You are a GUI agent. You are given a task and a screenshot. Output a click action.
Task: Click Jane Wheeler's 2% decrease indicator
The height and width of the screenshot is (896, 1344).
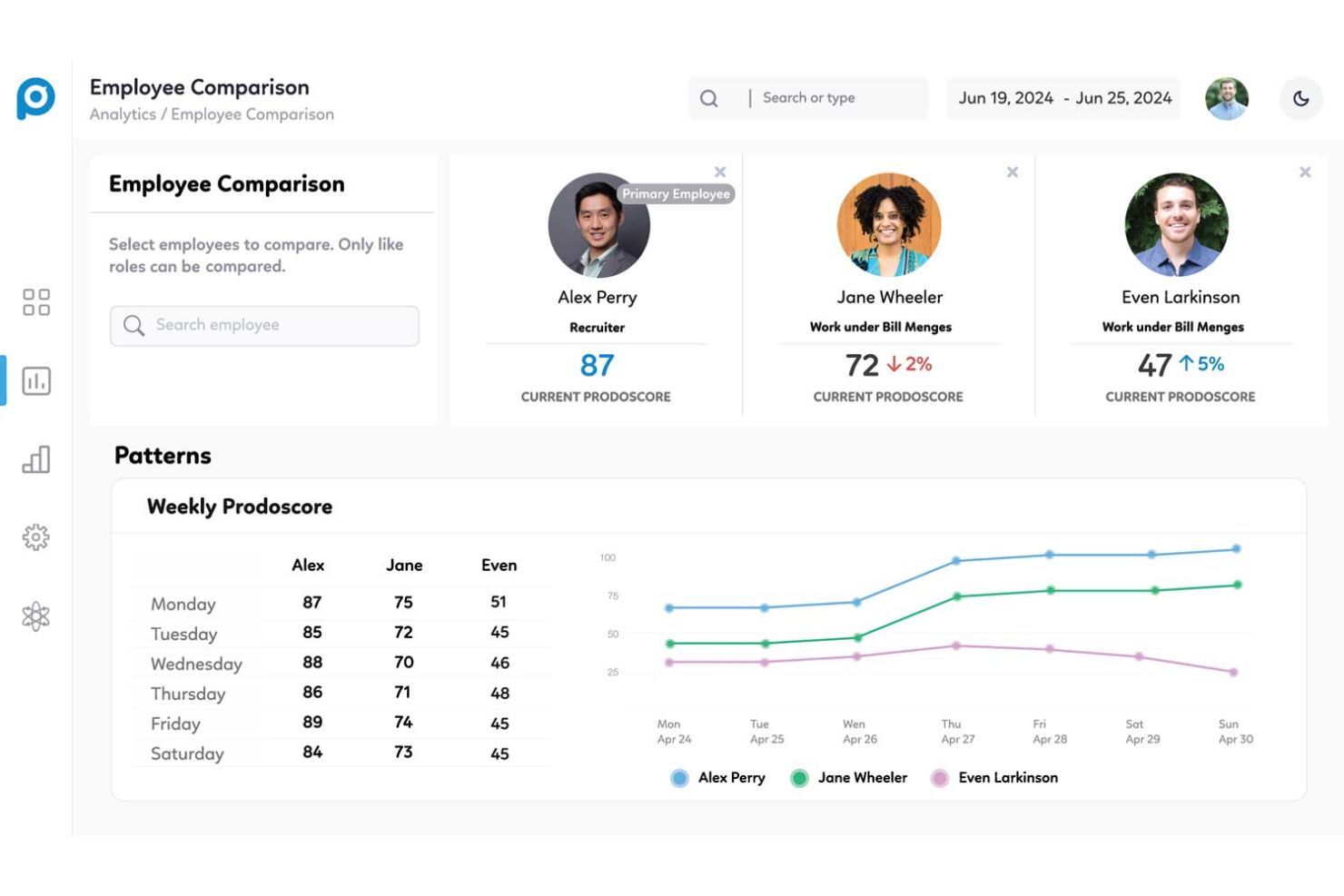pyautogui.click(x=909, y=364)
